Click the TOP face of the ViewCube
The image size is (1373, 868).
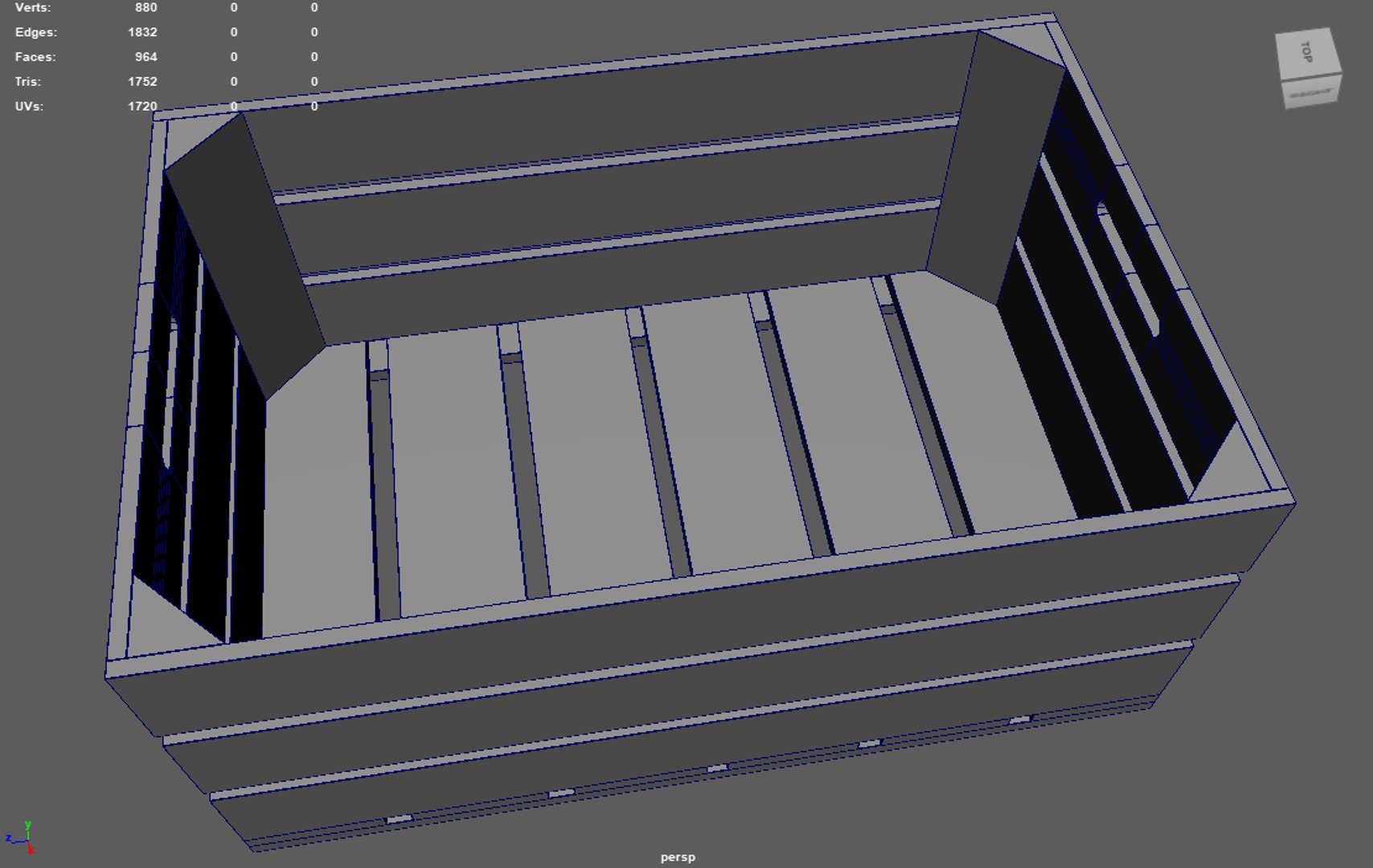[1307, 53]
